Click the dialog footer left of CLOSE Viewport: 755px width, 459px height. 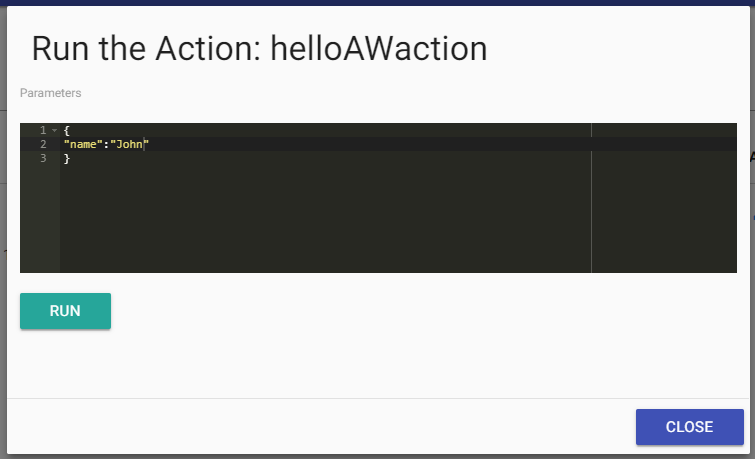[x=300, y=427]
